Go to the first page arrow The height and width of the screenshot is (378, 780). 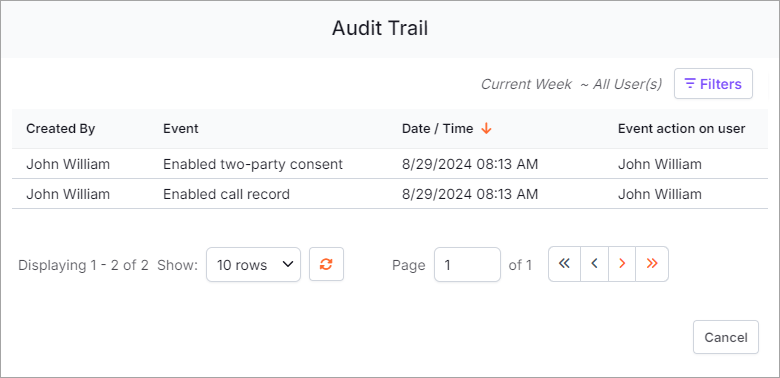pyautogui.click(x=564, y=264)
